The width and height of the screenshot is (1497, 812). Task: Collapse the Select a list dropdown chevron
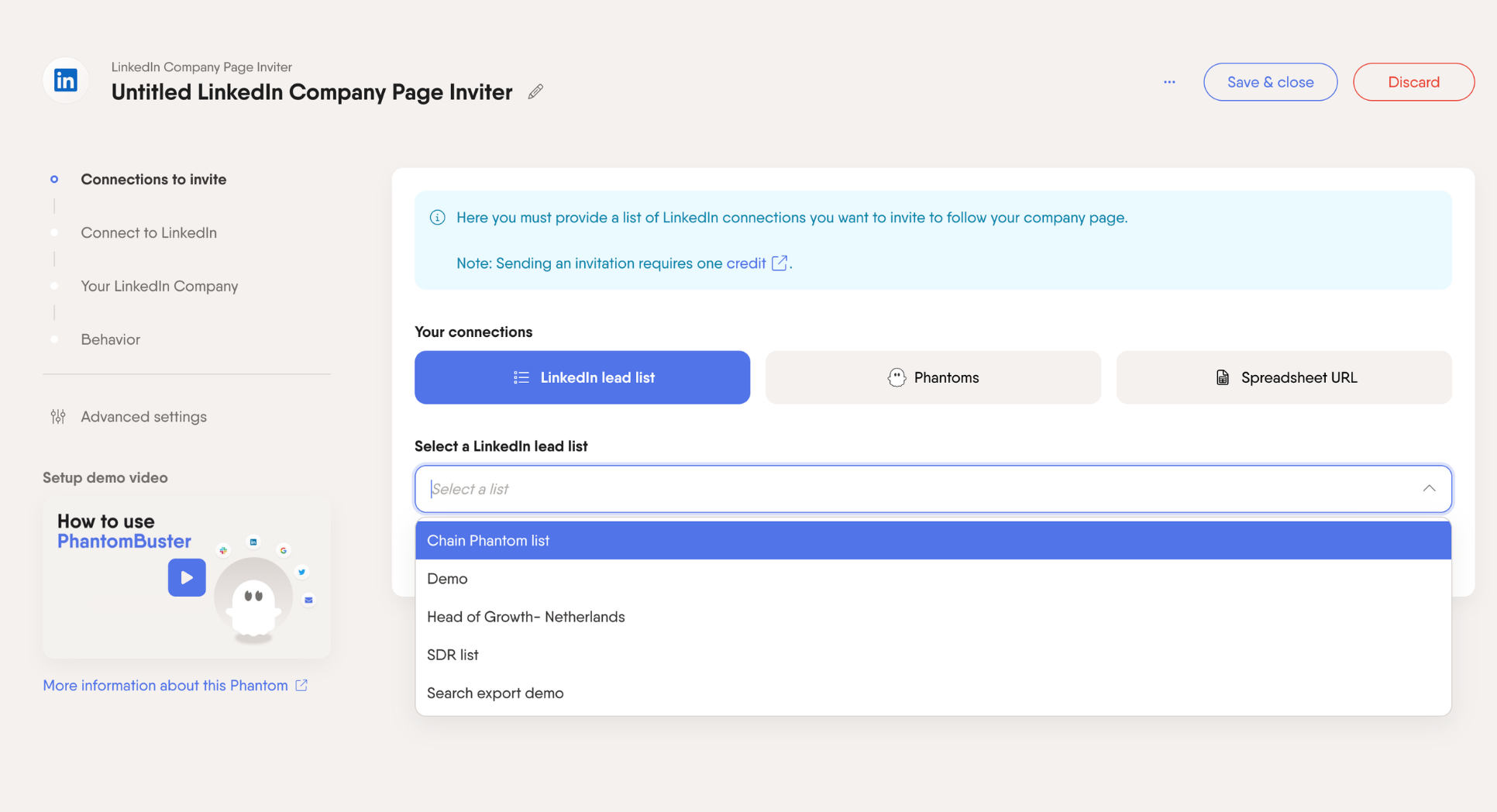[1429, 489]
